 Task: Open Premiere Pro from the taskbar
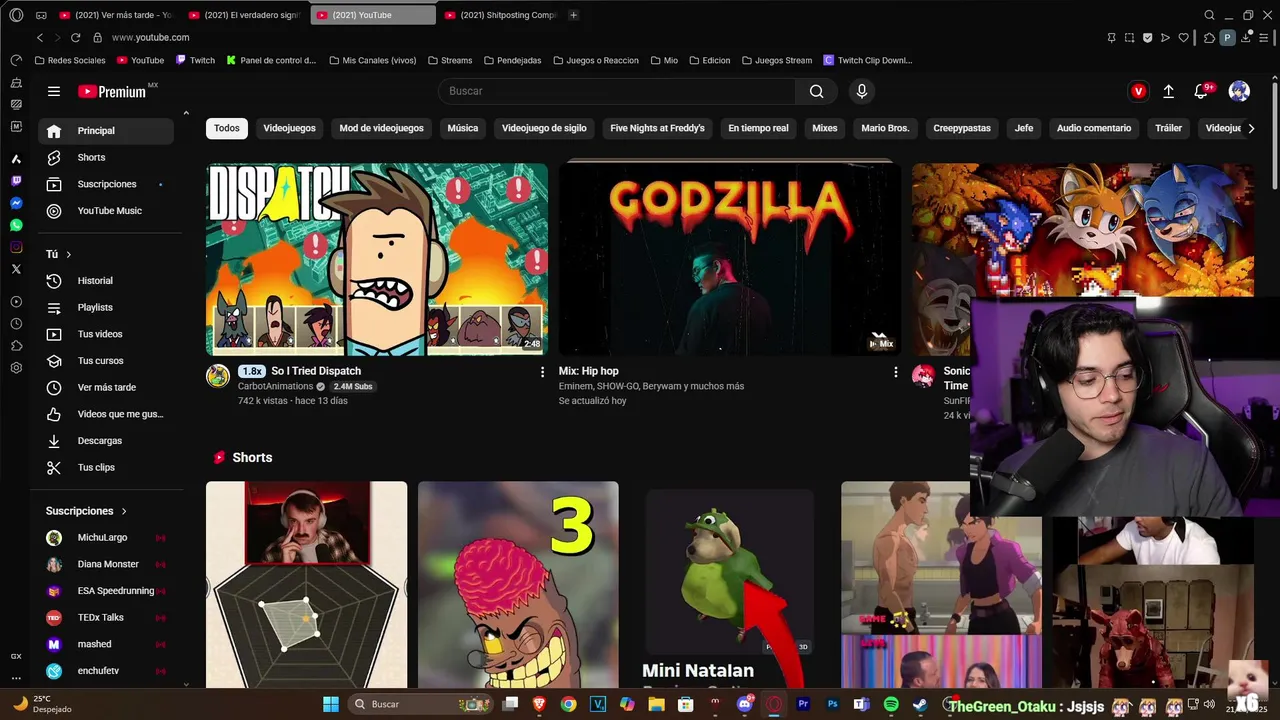[803, 704]
